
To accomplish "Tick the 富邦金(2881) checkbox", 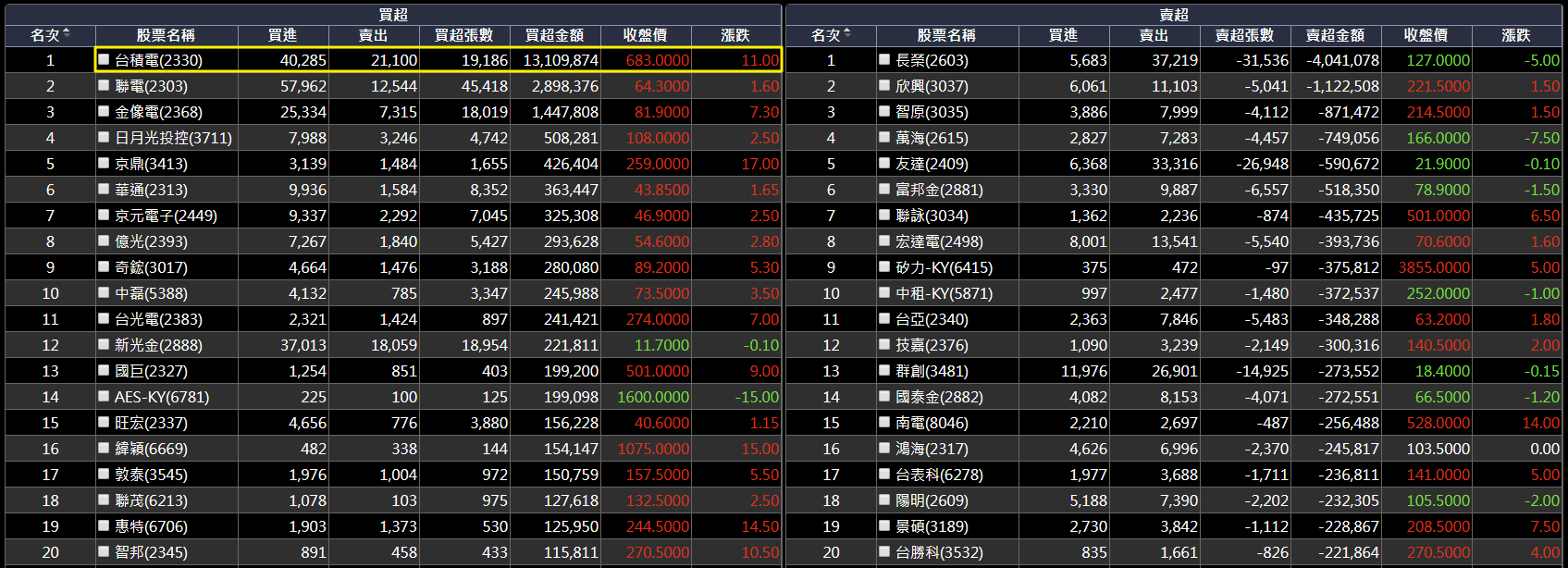I will click(x=884, y=189).
